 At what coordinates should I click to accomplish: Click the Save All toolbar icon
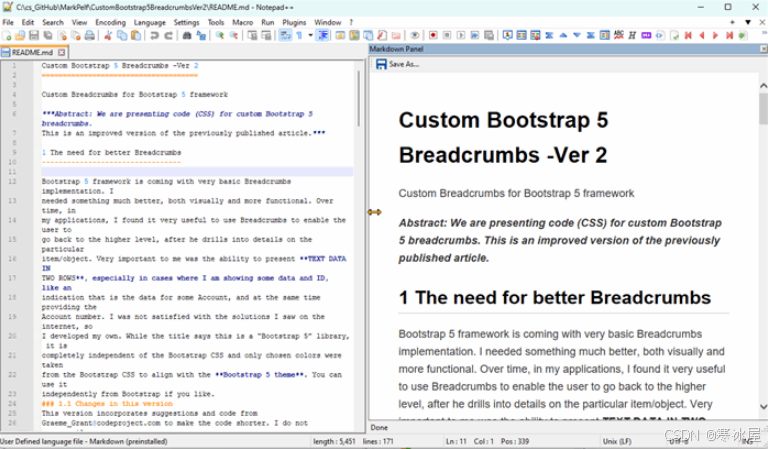click(48, 35)
